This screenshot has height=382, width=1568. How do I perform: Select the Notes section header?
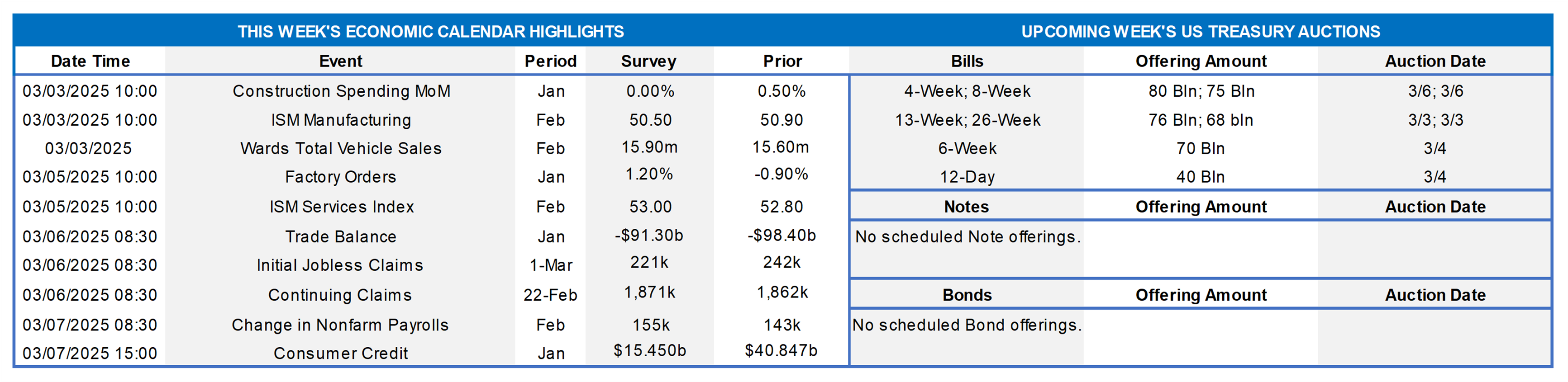[967, 207]
